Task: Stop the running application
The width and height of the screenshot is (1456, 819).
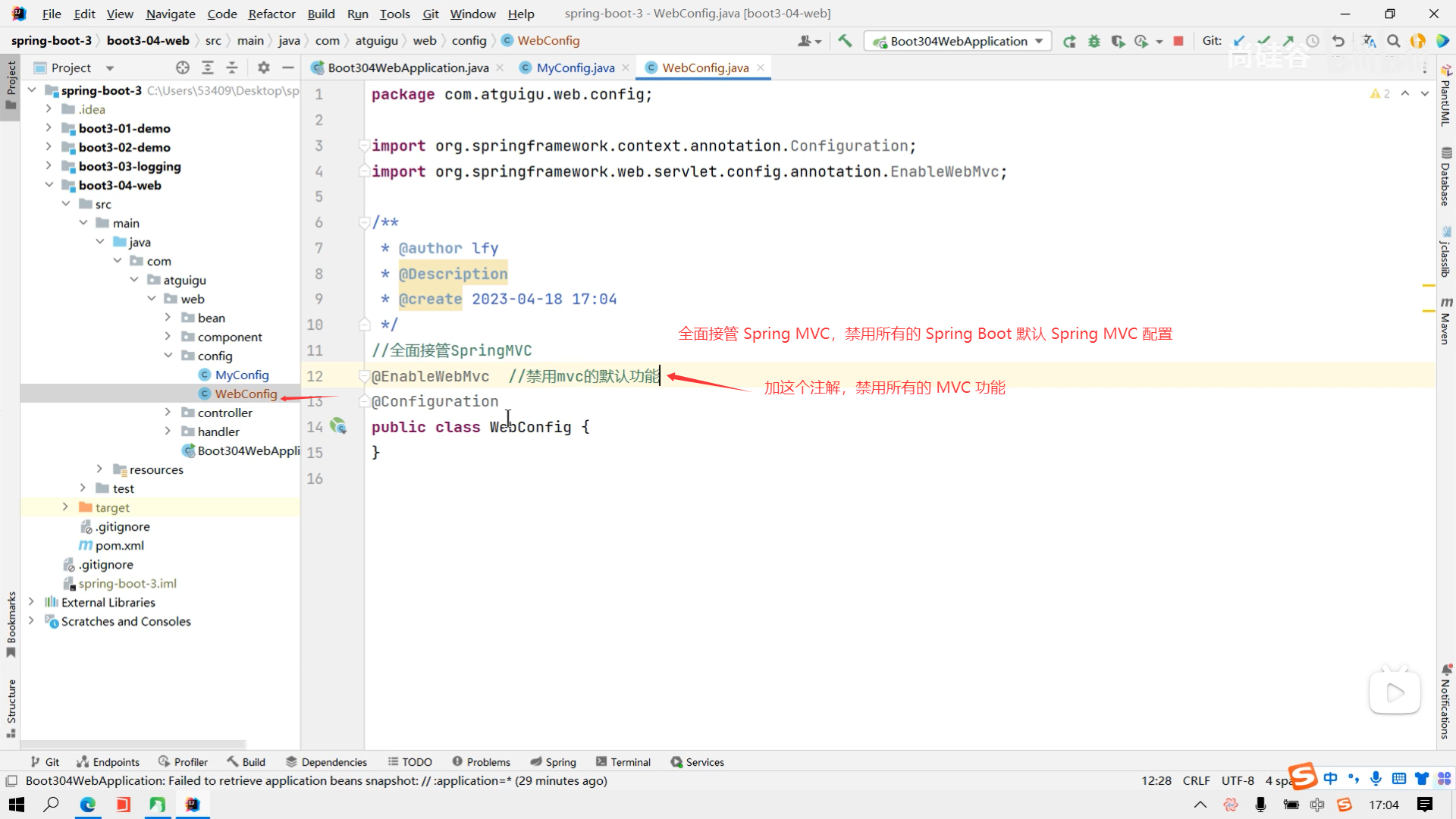Action: point(1178,41)
